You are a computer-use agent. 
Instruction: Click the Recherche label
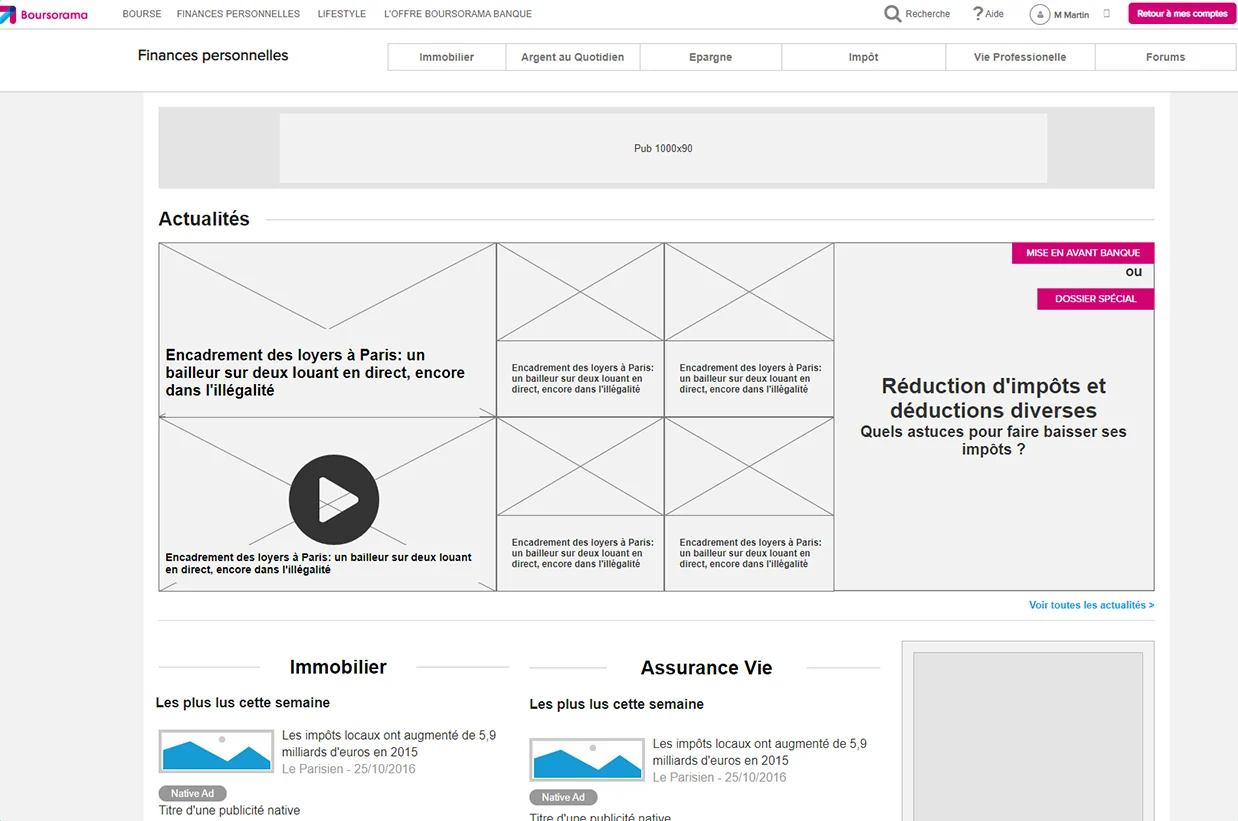click(x=928, y=14)
